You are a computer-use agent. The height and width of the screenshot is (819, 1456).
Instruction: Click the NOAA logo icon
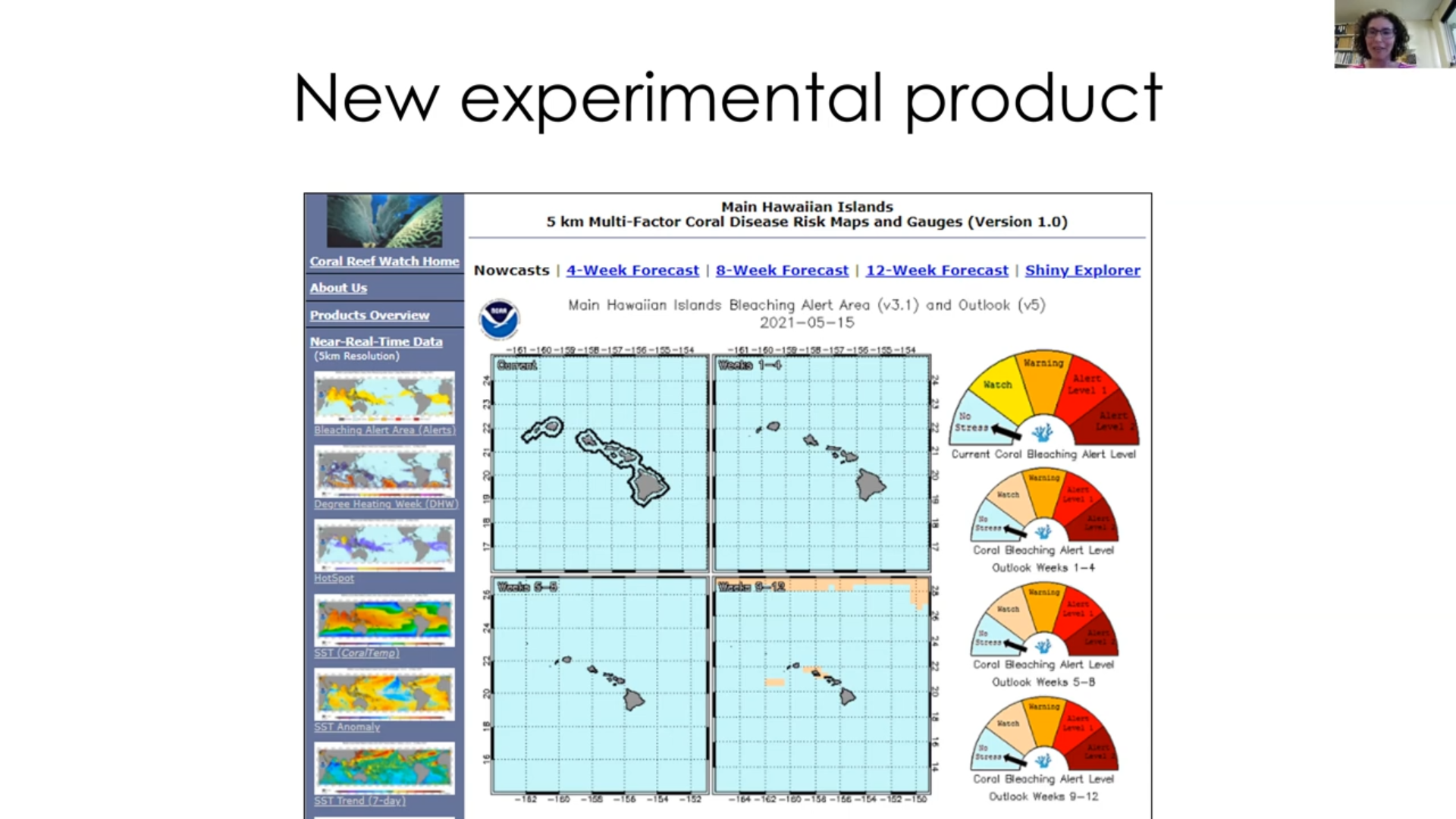click(x=499, y=319)
